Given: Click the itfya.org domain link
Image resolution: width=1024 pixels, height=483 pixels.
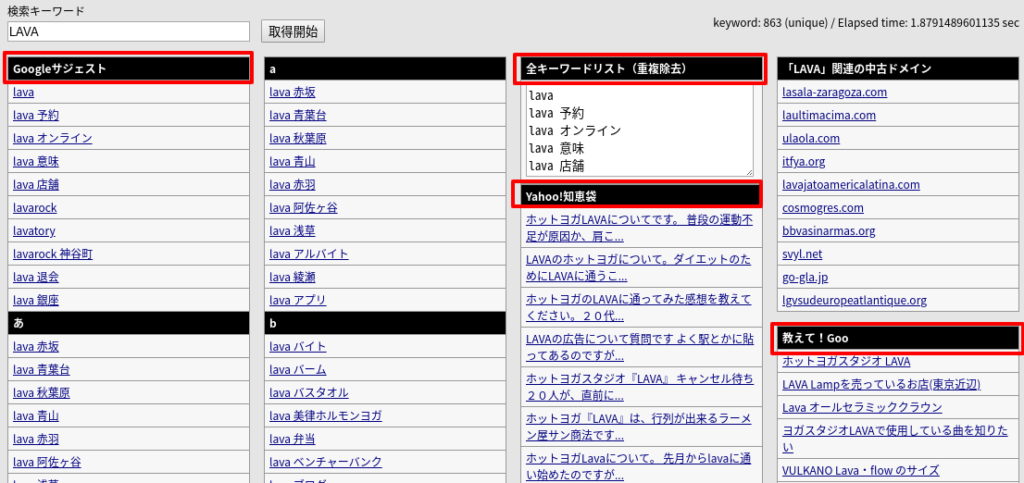Looking at the screenshot, I should [x=804, y=161].
